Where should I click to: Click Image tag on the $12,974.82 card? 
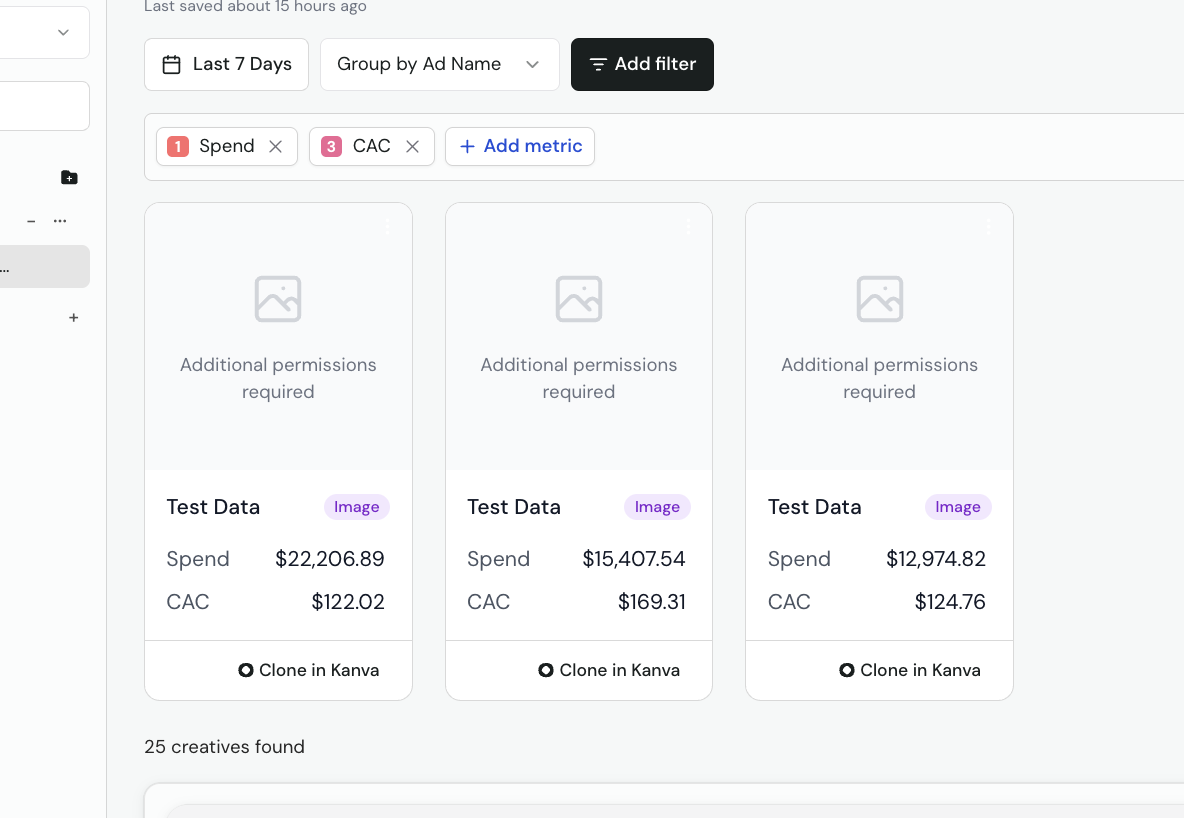[x=957, y=507]
